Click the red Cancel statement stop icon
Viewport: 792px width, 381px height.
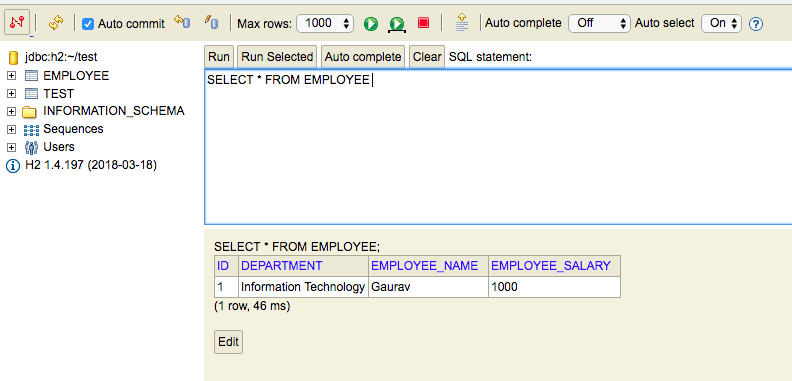[423, 23]
